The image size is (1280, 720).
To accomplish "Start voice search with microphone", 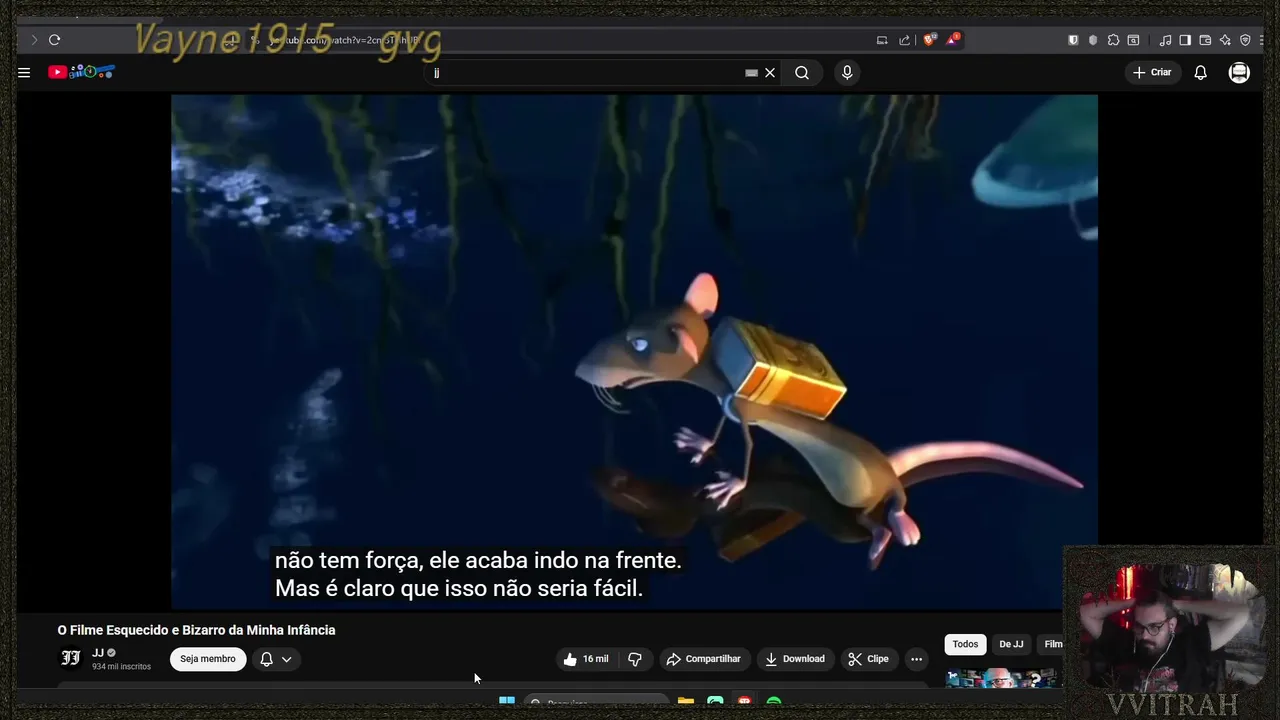I will coord(847,73).
